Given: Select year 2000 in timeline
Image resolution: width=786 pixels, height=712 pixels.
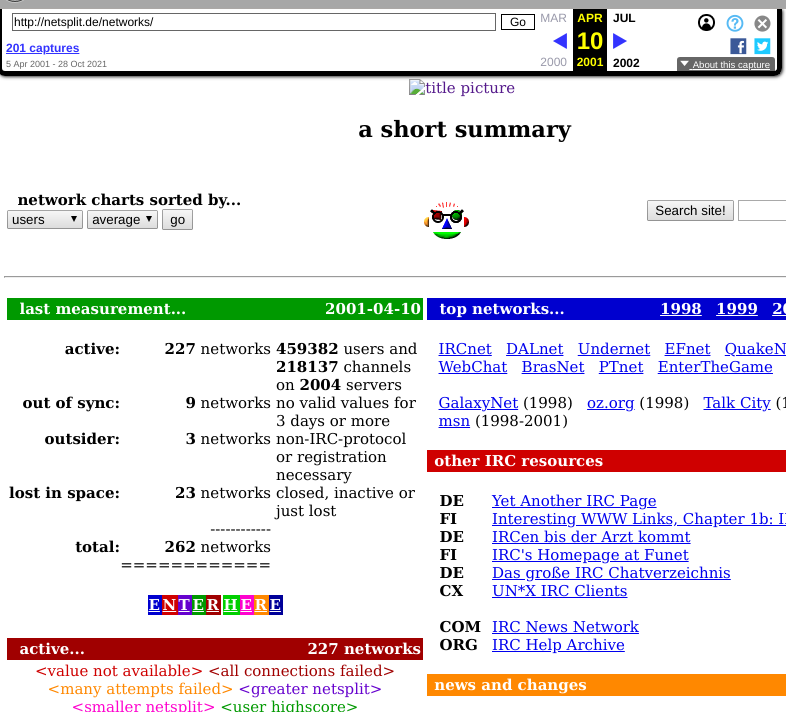Looking at the screenshot, I should 553,62.
